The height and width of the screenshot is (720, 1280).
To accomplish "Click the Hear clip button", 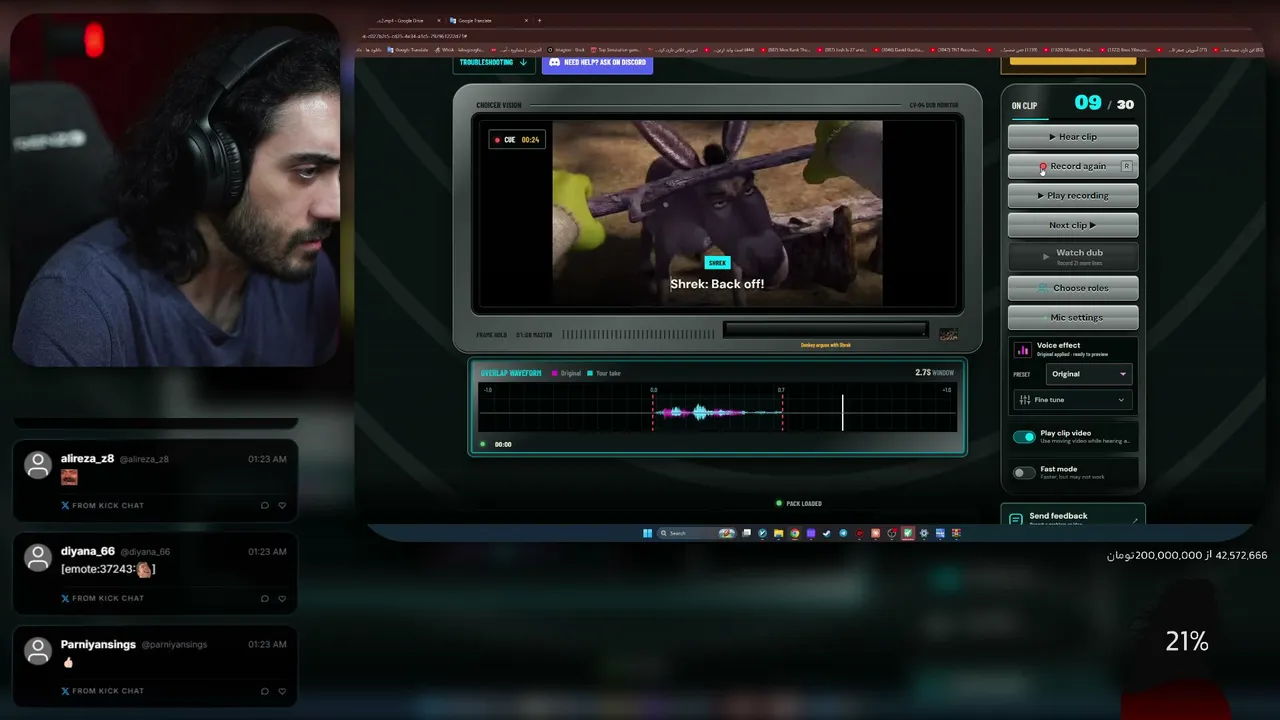I will [1073, 137].
